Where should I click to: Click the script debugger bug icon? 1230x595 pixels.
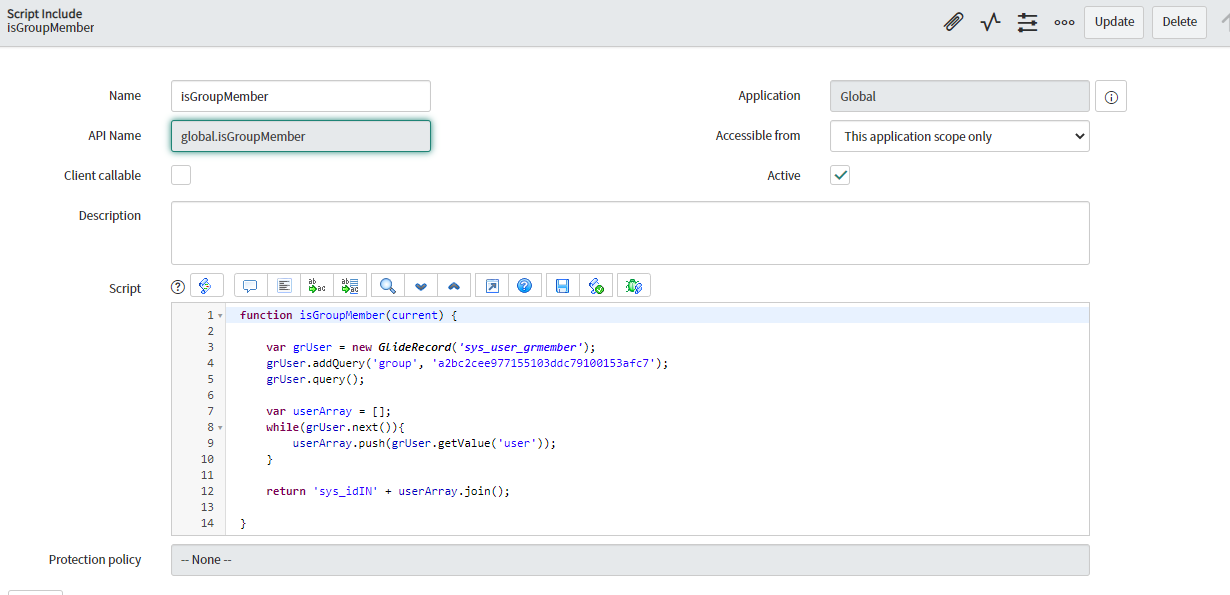pyautogui.click(x=633, y=286)
